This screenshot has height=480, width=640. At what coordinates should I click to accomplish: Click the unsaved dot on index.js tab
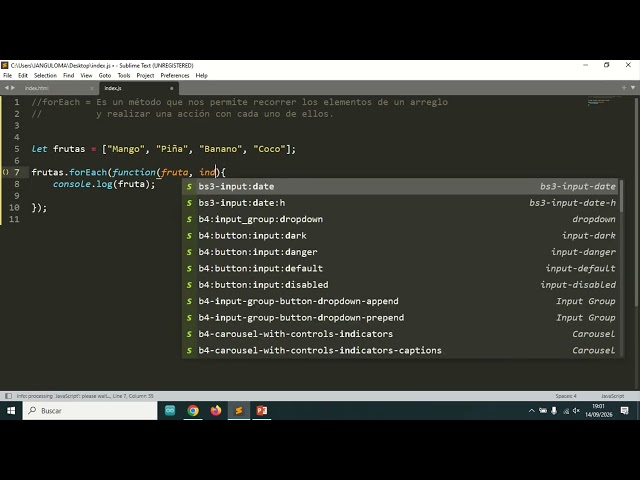point(171,88)
